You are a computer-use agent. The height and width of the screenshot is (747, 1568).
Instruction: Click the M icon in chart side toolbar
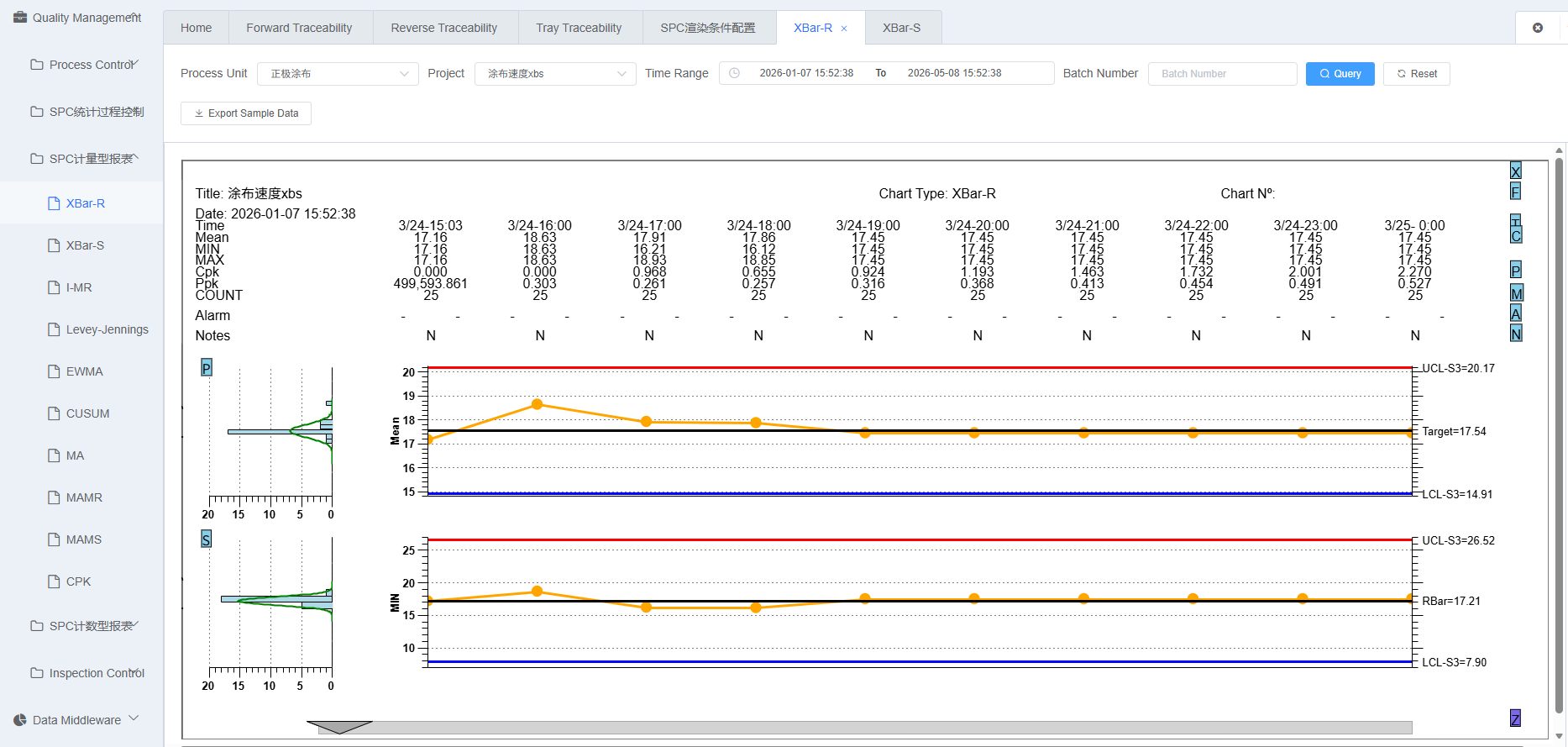point(1516,293)
